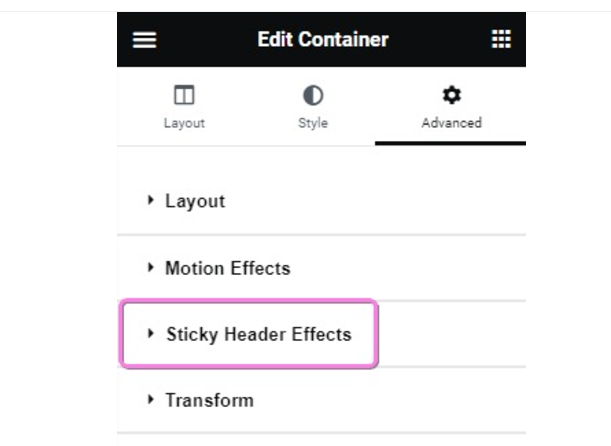Open the Elementor hamburger menu
611x446 pixels.
point(145,40)
